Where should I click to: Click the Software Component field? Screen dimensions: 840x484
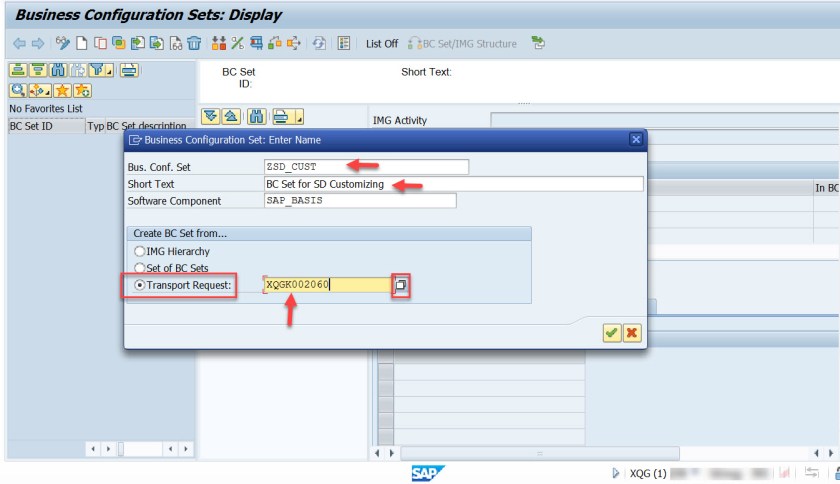click(360, 200)
